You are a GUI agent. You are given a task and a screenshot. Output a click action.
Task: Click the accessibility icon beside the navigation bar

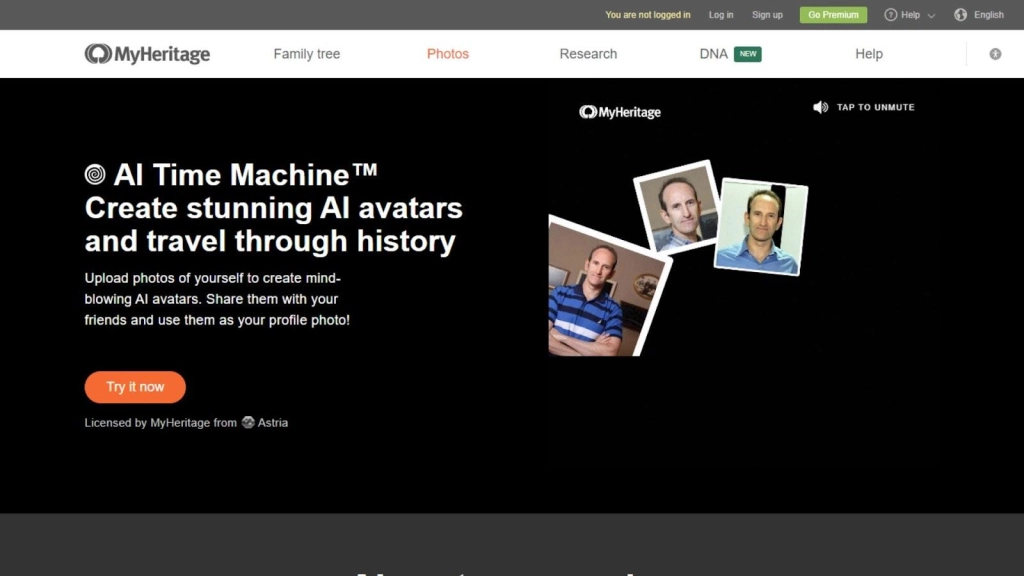point(995,54)
